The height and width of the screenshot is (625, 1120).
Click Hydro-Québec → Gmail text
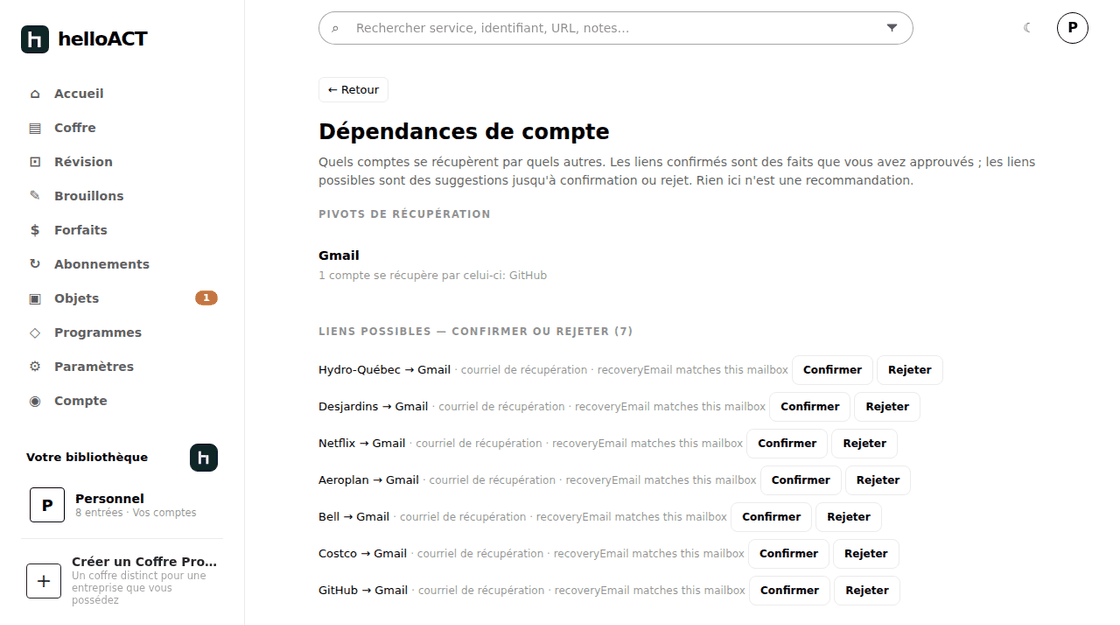coord(384,370)
